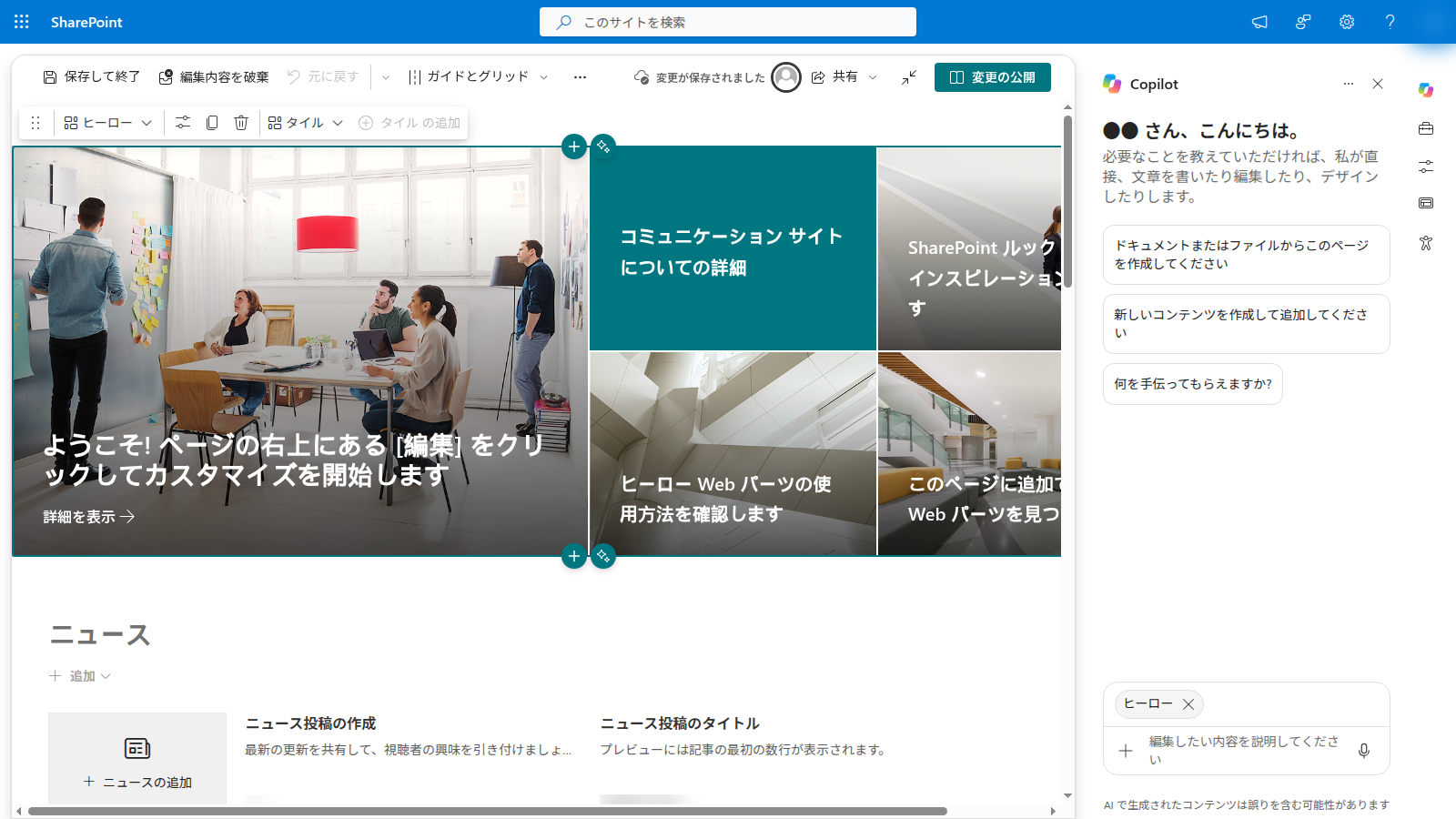
Task: Delete the hero web part with the trash icon
Action: pyautogui.click(x=241, y=123)
